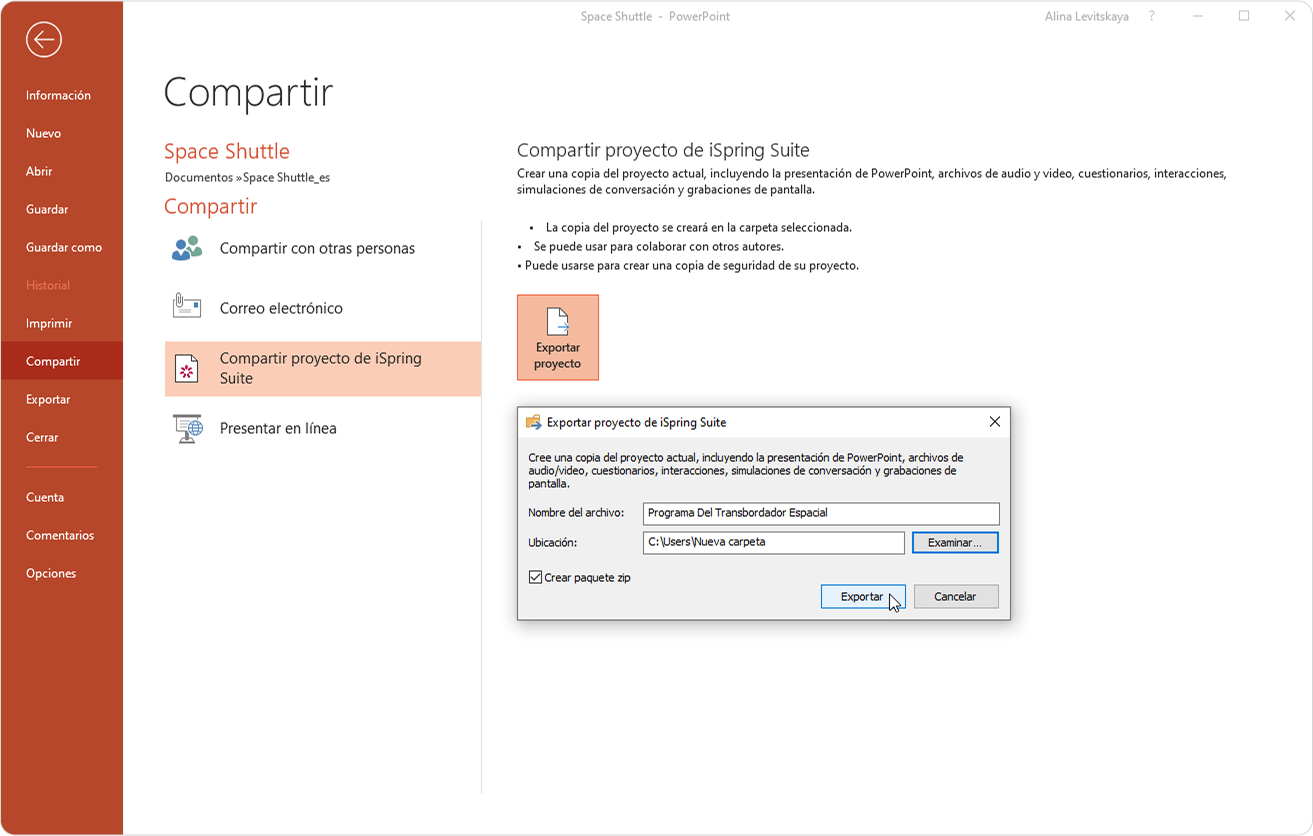Open help with the question mark icon
This screenshot has width=1313, height=836.
tap(1152, 16)
